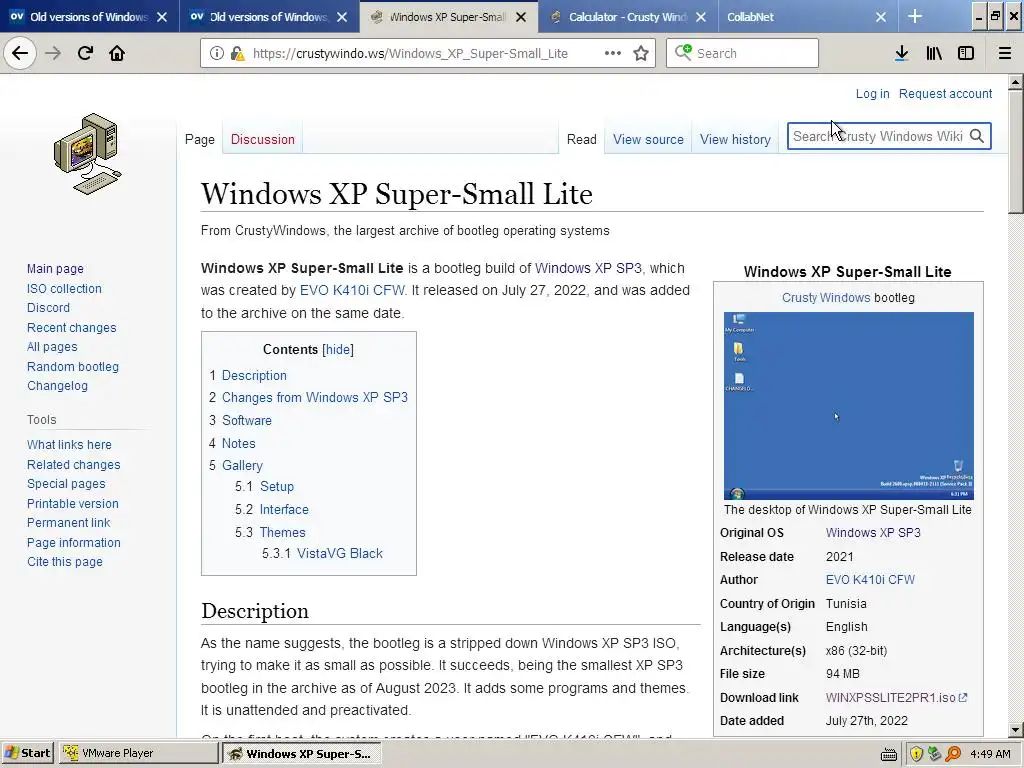
Task: Click Cite this page link
Action: pos(65,562)
